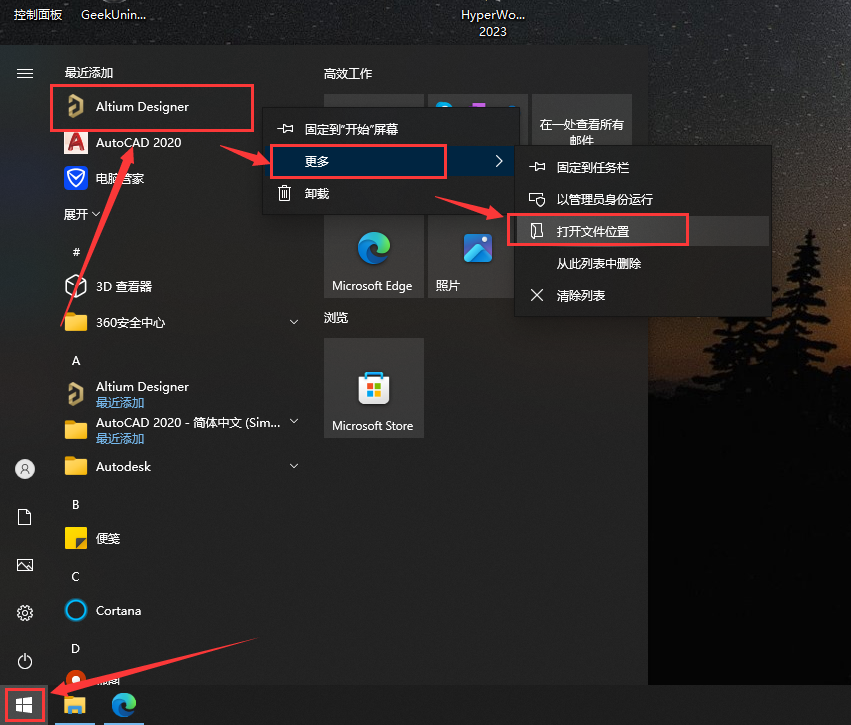Click the B section letter header

[76, 504]
